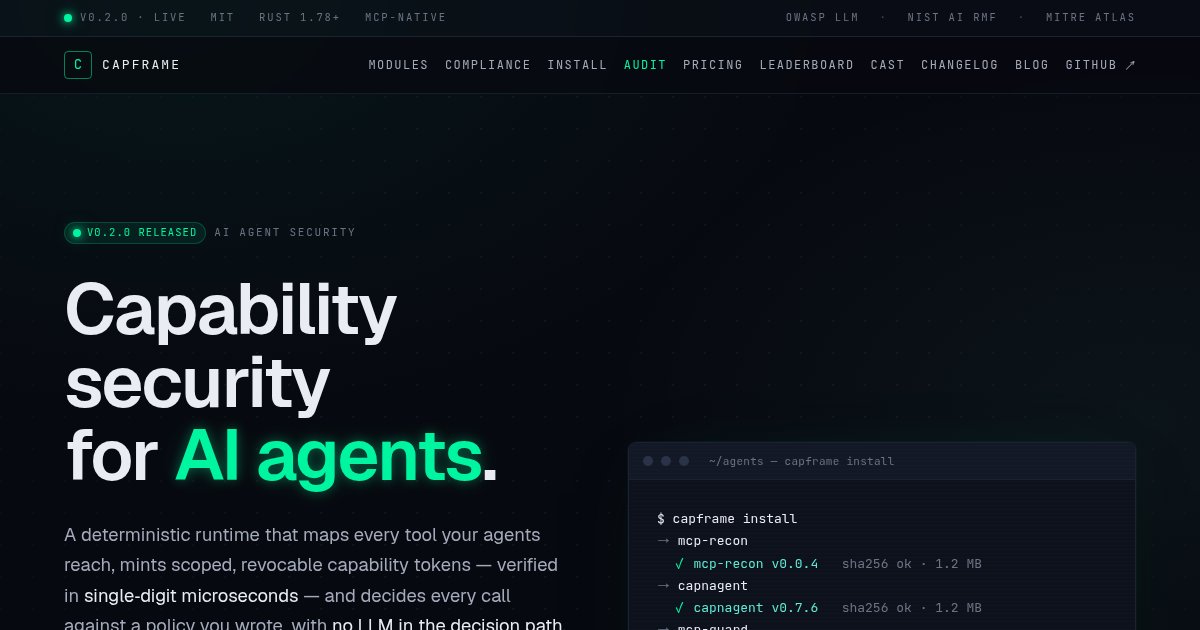Image resolution: width=1200 pixels, height=630 pixels.
Task: Click the '~/agents — capframe install' terminal title
Action: pos(802,461)
